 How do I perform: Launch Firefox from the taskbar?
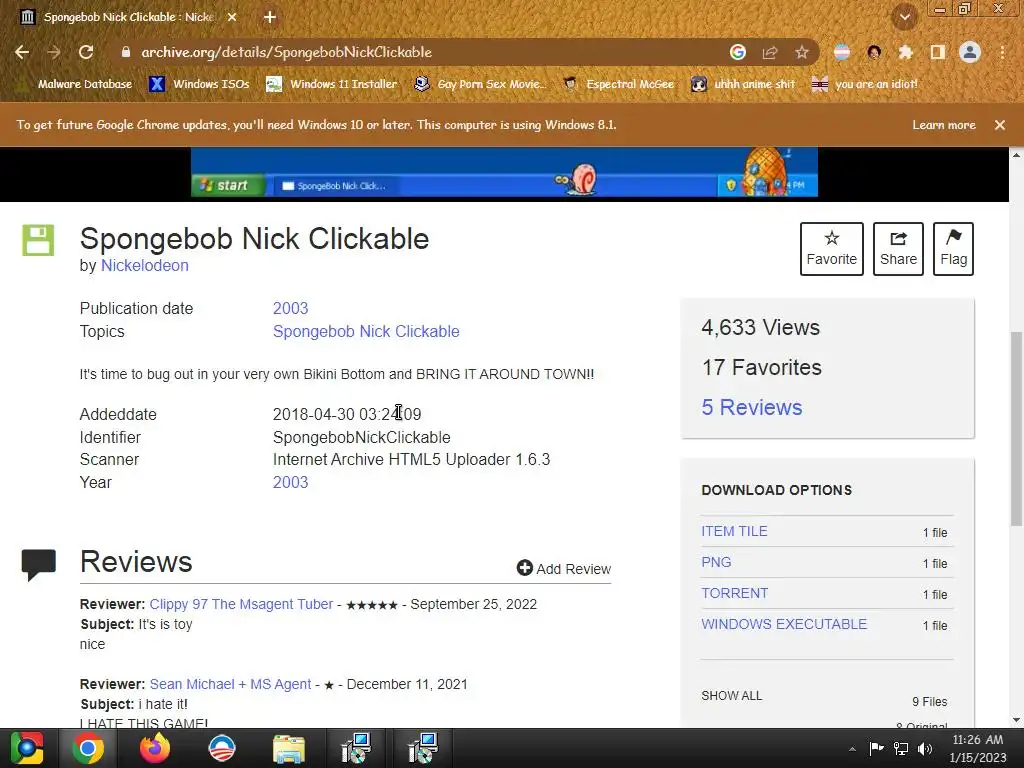(155, 748)
